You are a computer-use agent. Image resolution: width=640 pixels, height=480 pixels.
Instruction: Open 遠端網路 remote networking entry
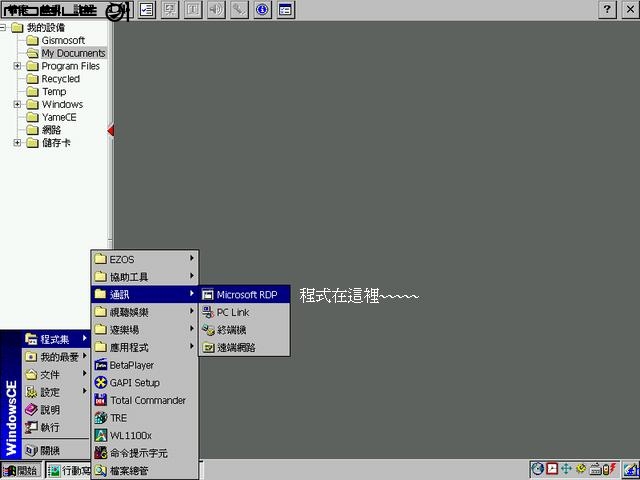[x=244, y=347]
